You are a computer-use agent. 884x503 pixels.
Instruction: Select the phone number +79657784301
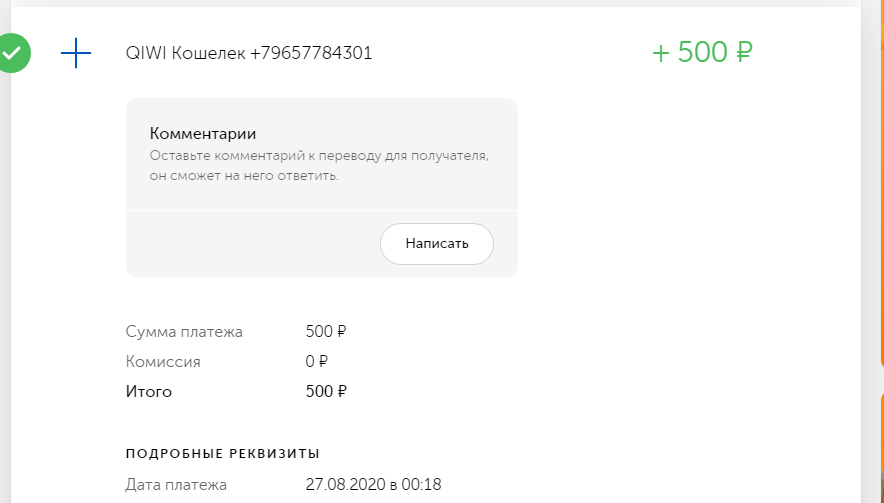coord(311,54)
